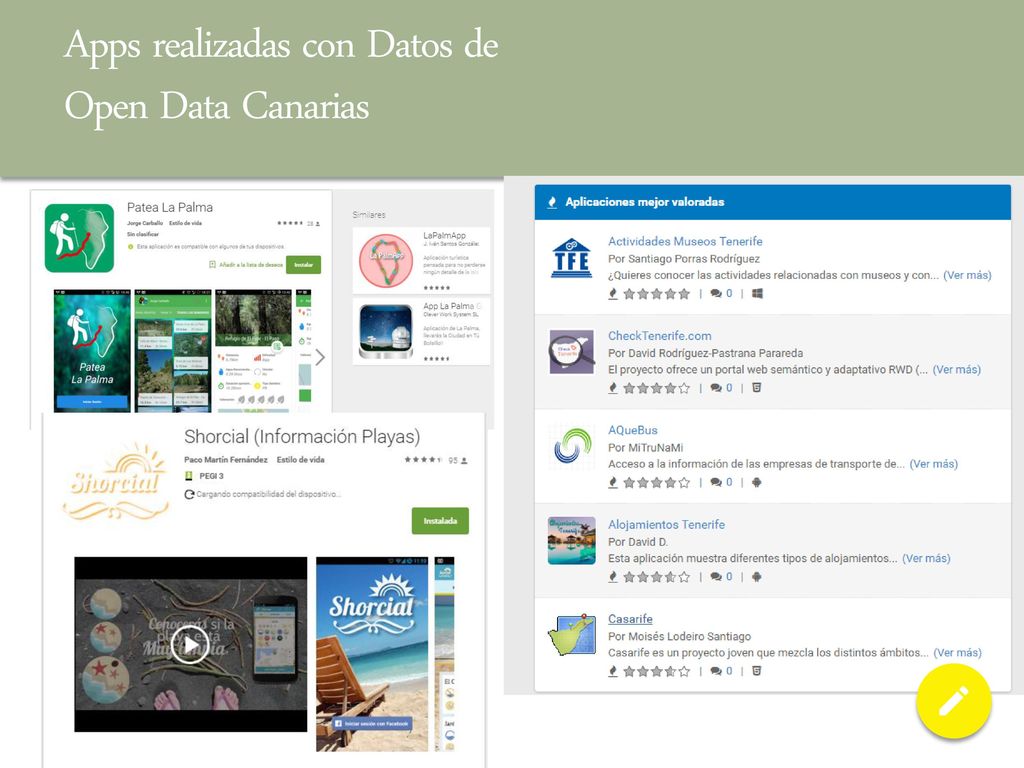Viewport: 1024px width, 768px height.
Task: Open the Alojamientos Tenerife title link
Action: [x=666, y=524]
